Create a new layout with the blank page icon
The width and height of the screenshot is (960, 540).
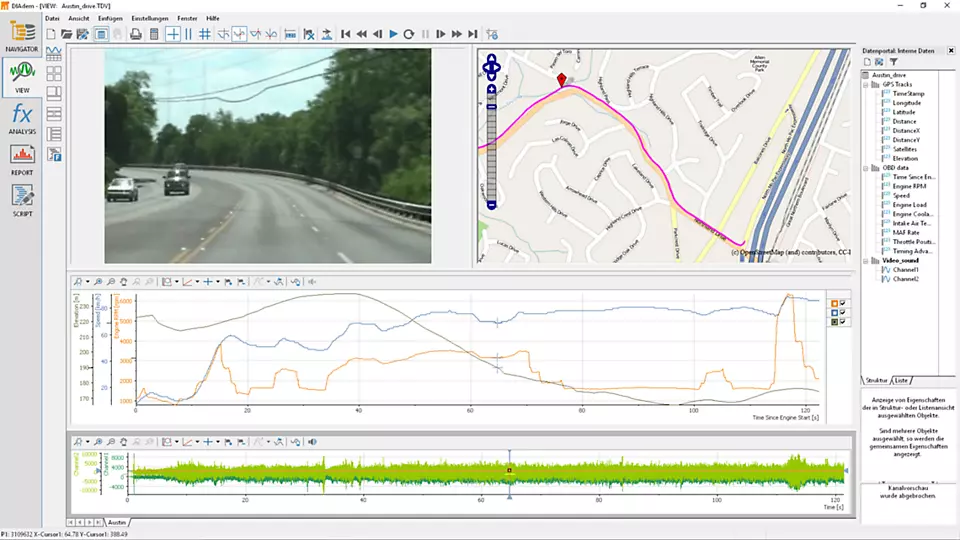(51, 34)
